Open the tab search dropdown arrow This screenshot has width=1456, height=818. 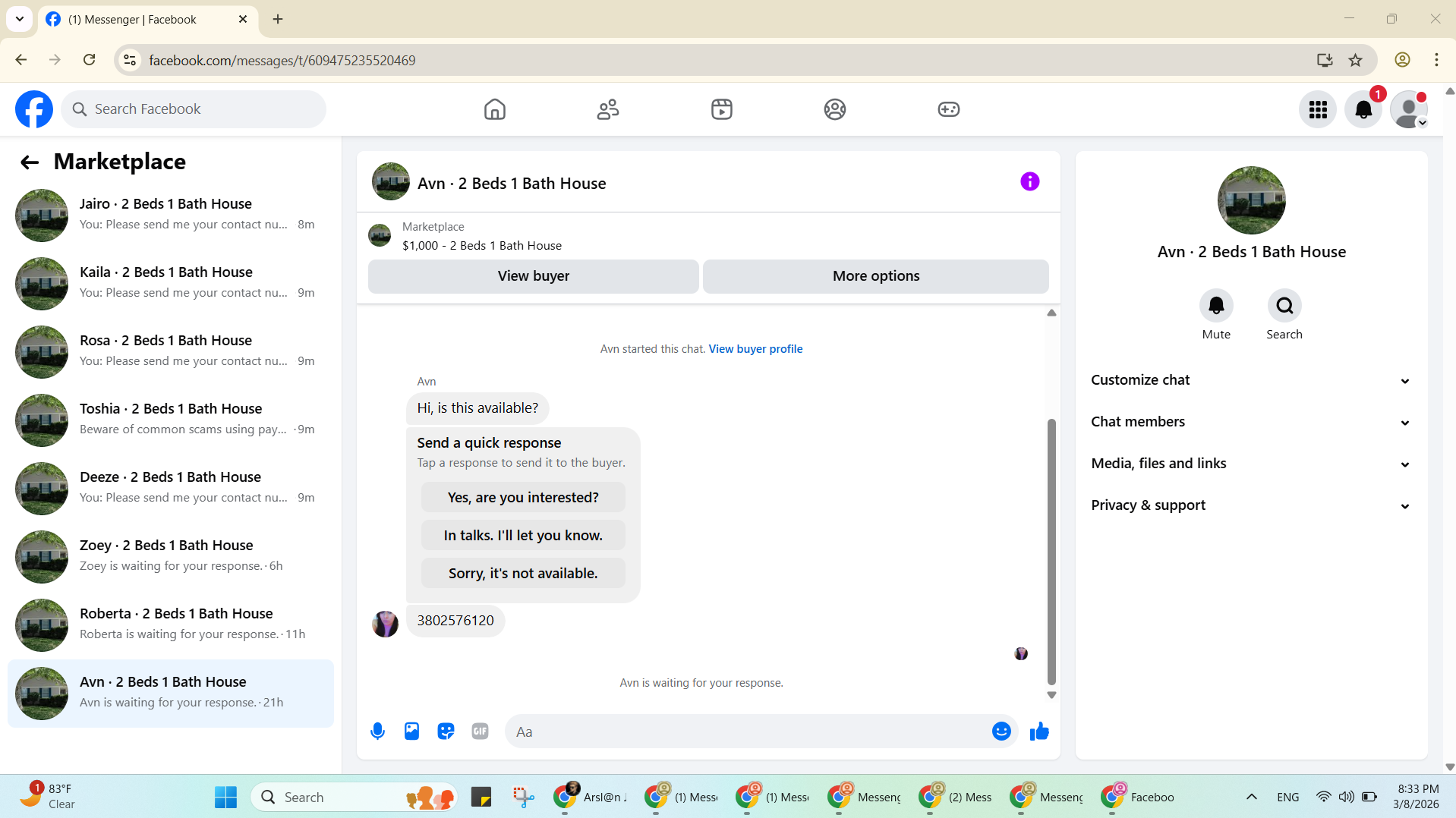point(20,19)
